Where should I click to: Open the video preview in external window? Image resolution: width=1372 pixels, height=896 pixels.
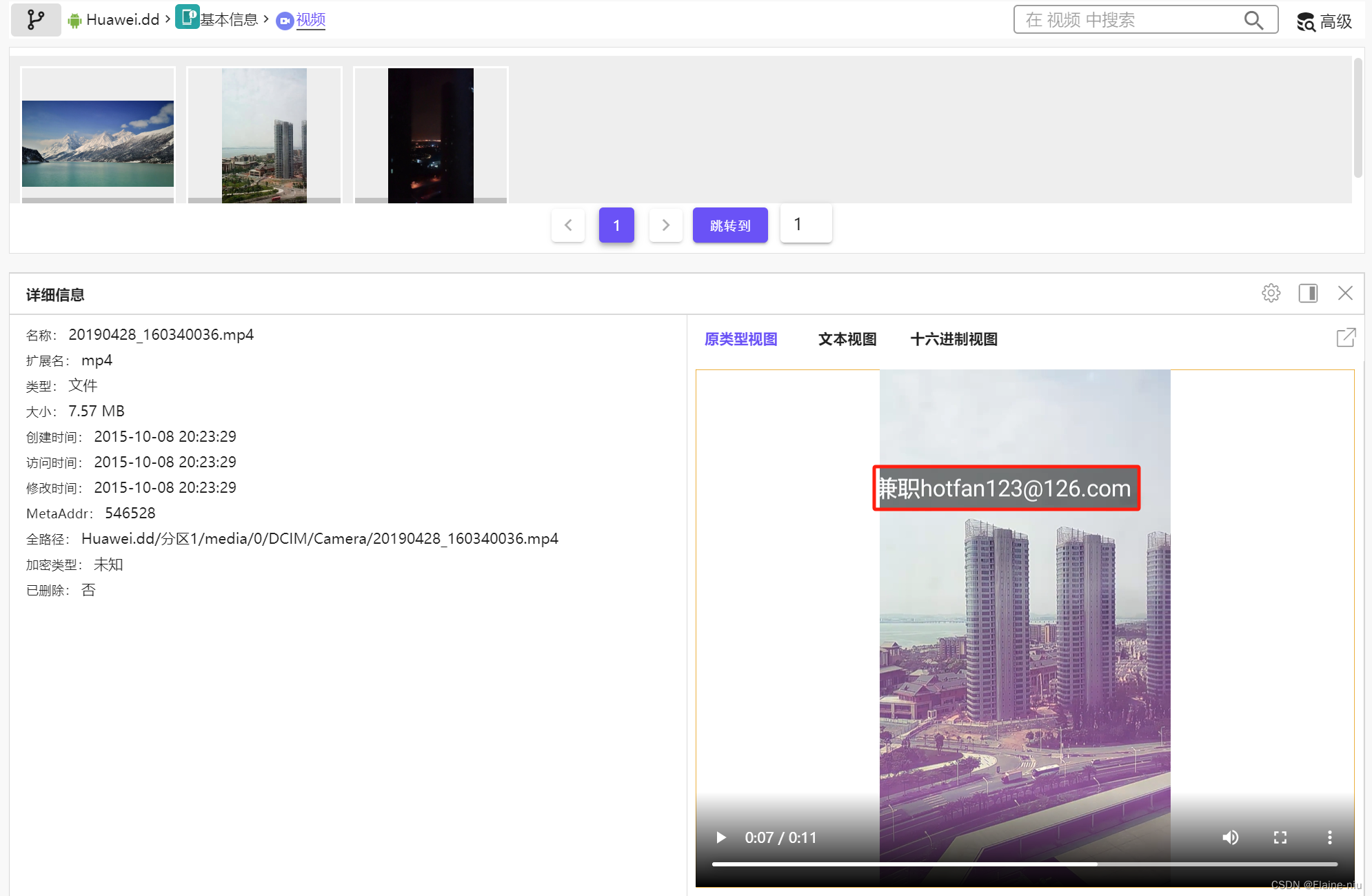pyautogui.click(x=1346, y=338)
